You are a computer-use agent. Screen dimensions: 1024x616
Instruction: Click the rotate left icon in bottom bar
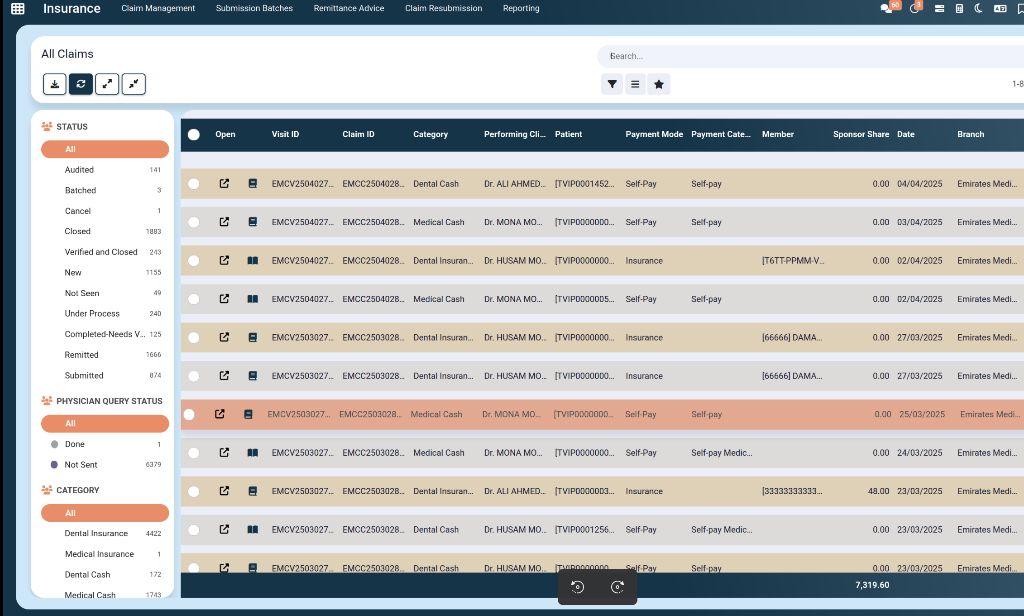pos(577,587)
